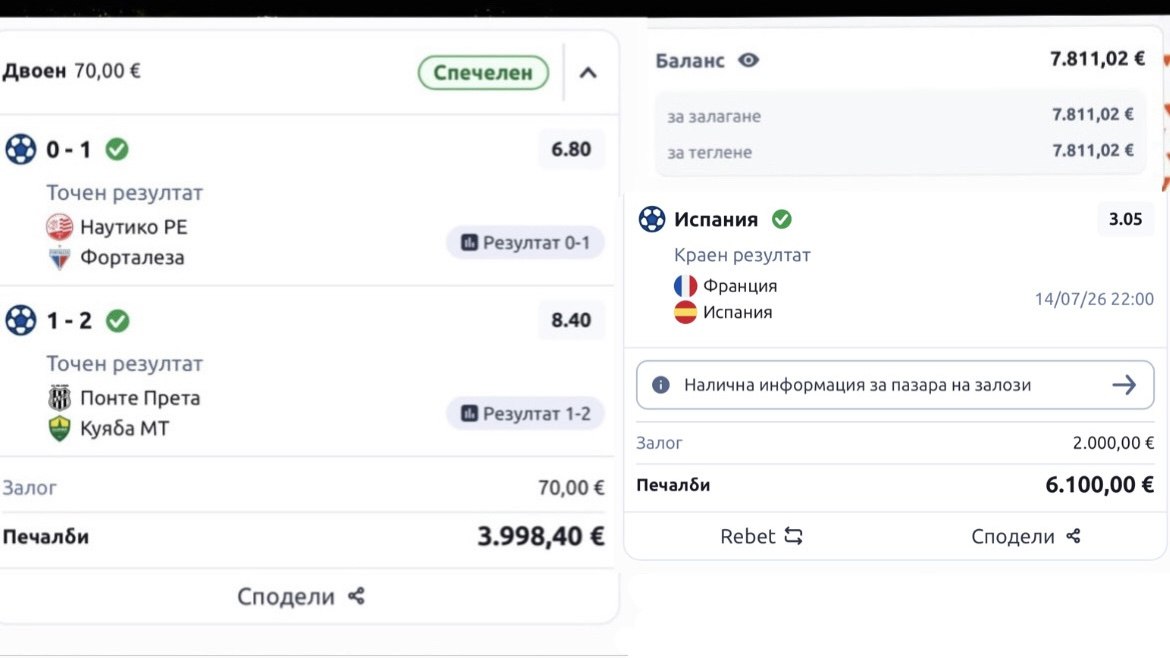Share the Испания bet via Сподели
1170x658 pixels.
[1026, 536]
